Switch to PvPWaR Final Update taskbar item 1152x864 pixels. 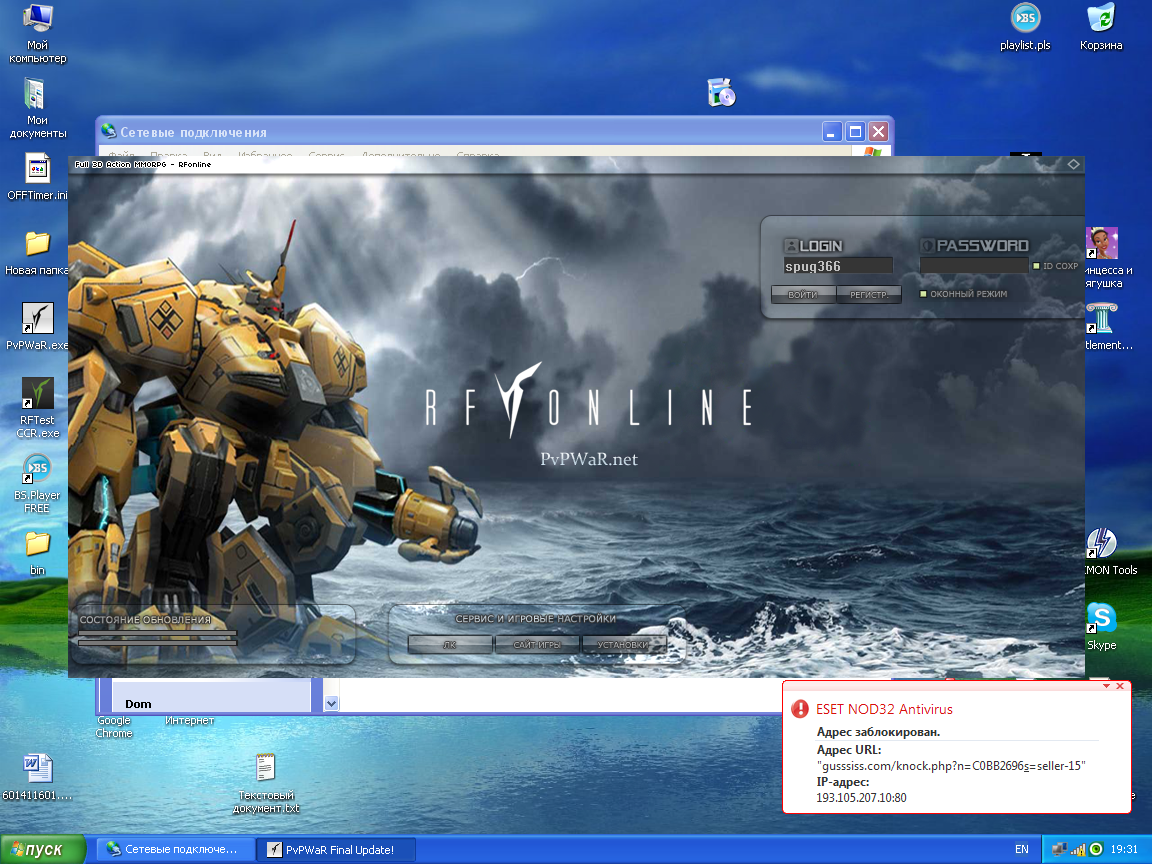[x=336, y=849]
